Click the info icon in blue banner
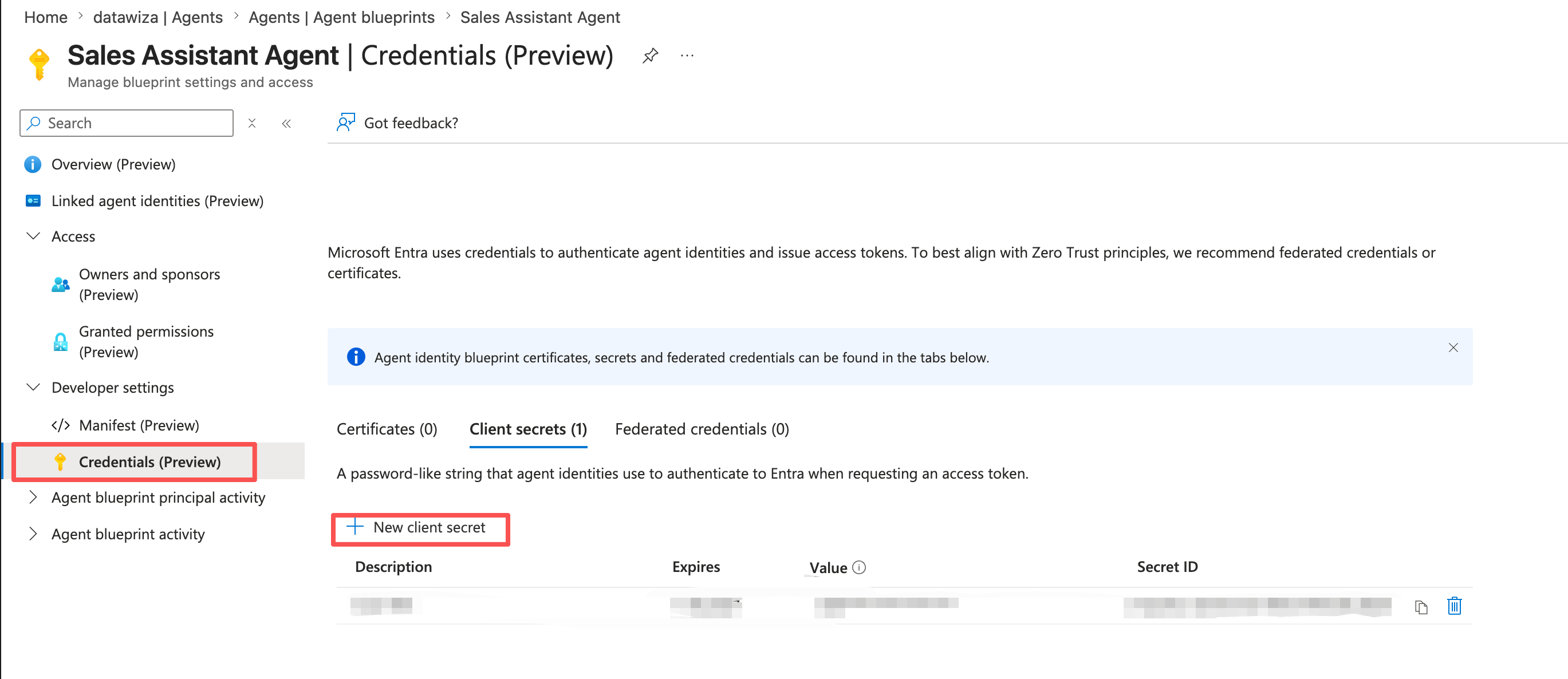 [x=356, y=357]
